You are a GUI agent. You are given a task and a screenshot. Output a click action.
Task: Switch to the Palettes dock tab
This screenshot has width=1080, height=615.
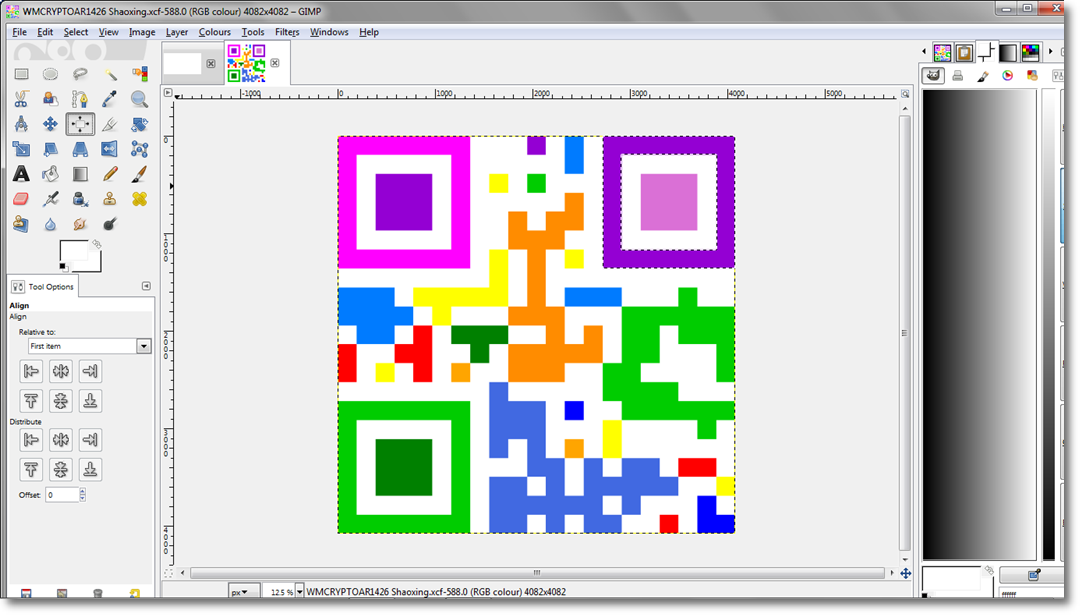1030,52
